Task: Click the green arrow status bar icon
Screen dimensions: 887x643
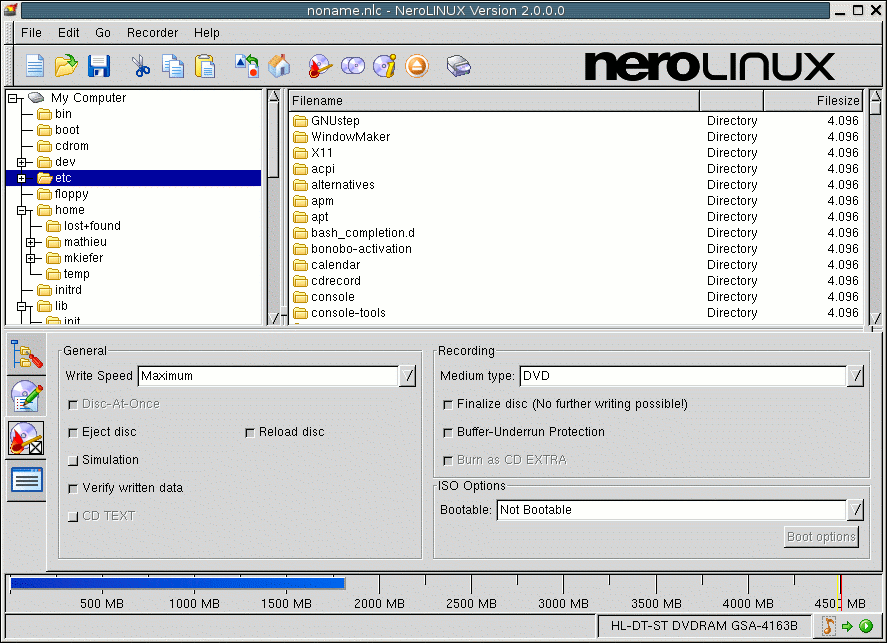Action: 847,626
